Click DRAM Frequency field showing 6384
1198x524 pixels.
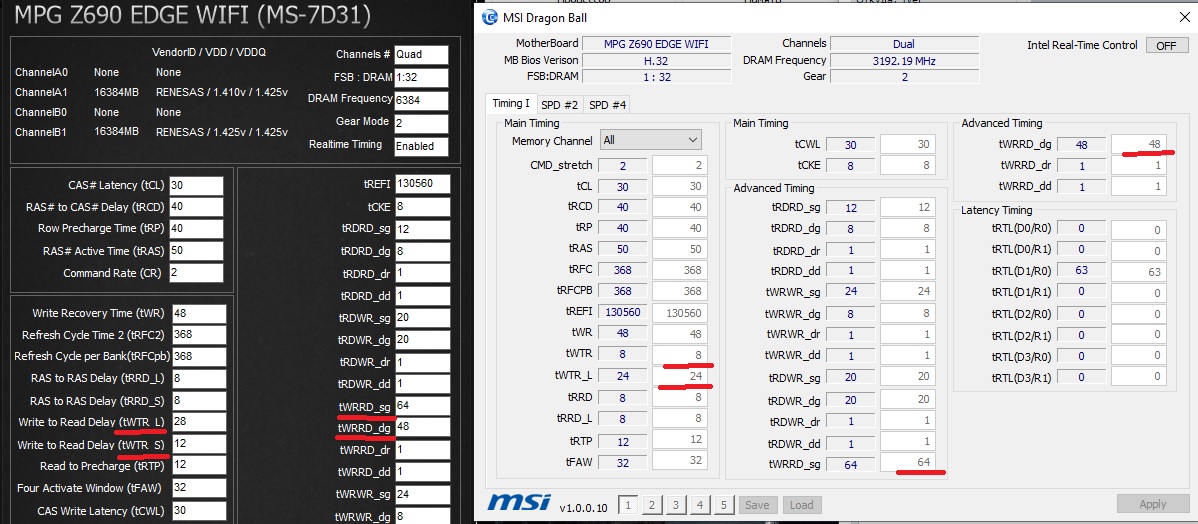pyautogui.click(x=421, y=99)
